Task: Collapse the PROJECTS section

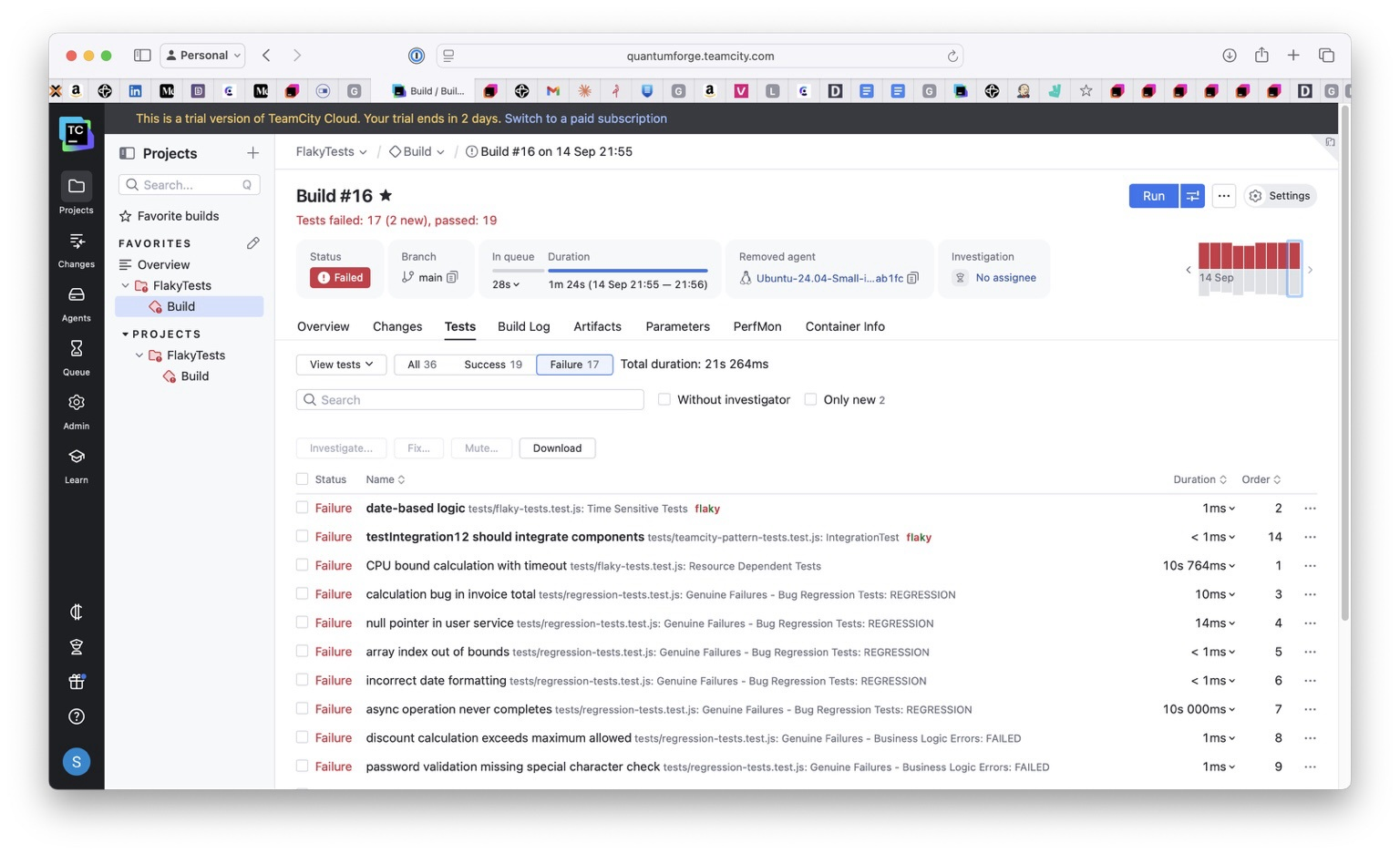Action: (125, 334)
